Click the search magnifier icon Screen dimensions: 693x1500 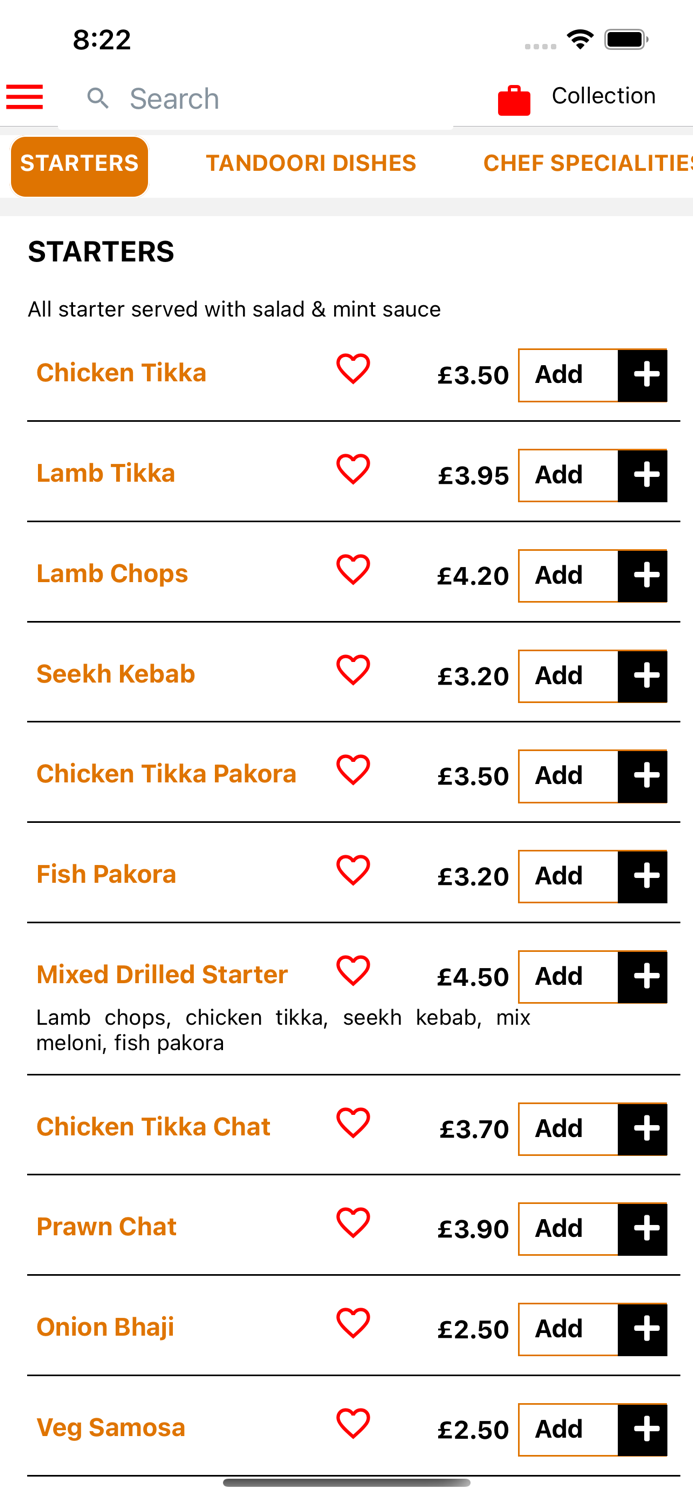point(97,98)
